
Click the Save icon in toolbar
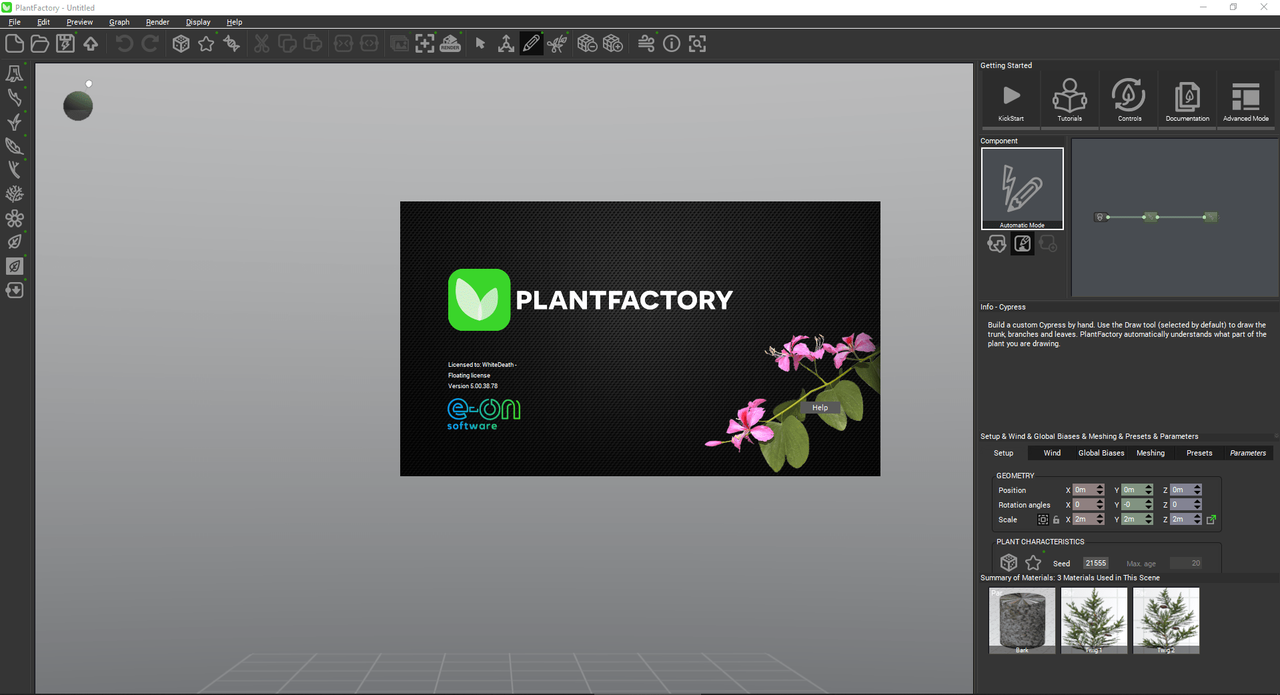click(x=65, y=43)
